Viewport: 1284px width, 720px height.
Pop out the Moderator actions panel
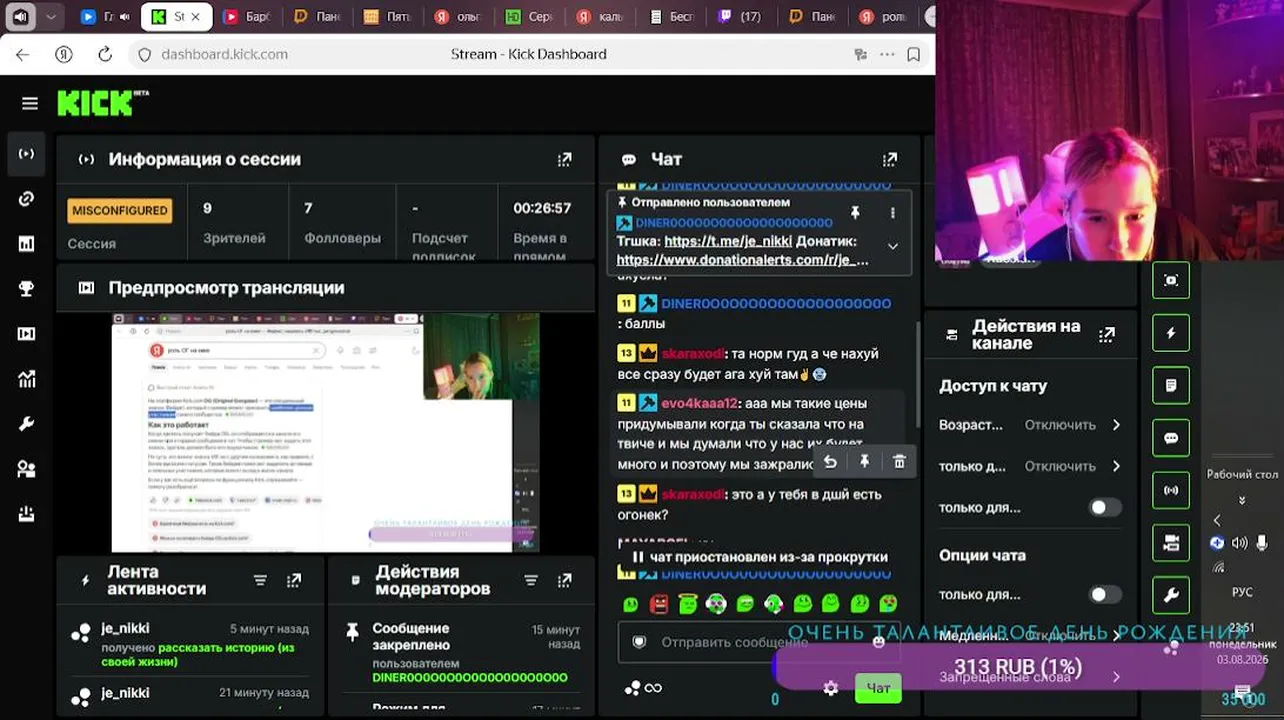[565, 580]
